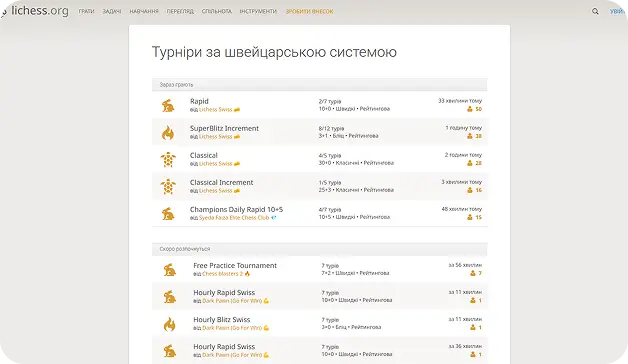
Task: Click the rabbit icon of the Rapid tournament
Action: coord(168,105)
